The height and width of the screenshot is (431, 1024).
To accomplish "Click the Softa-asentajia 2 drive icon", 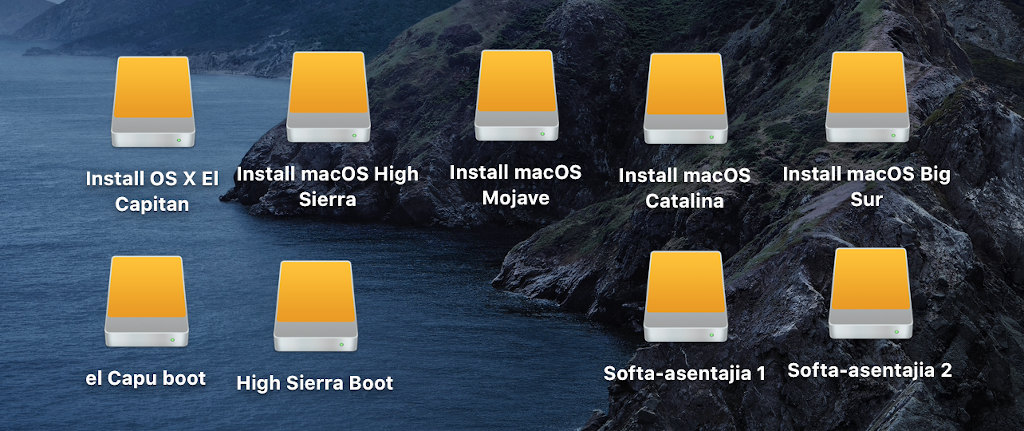I will click(x=871, y=293).
